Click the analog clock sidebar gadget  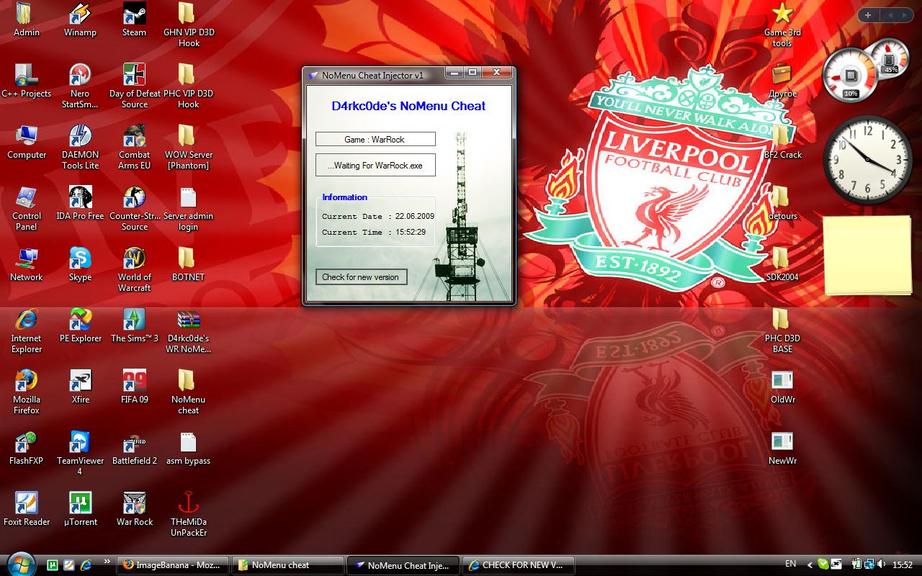point(867,159)
